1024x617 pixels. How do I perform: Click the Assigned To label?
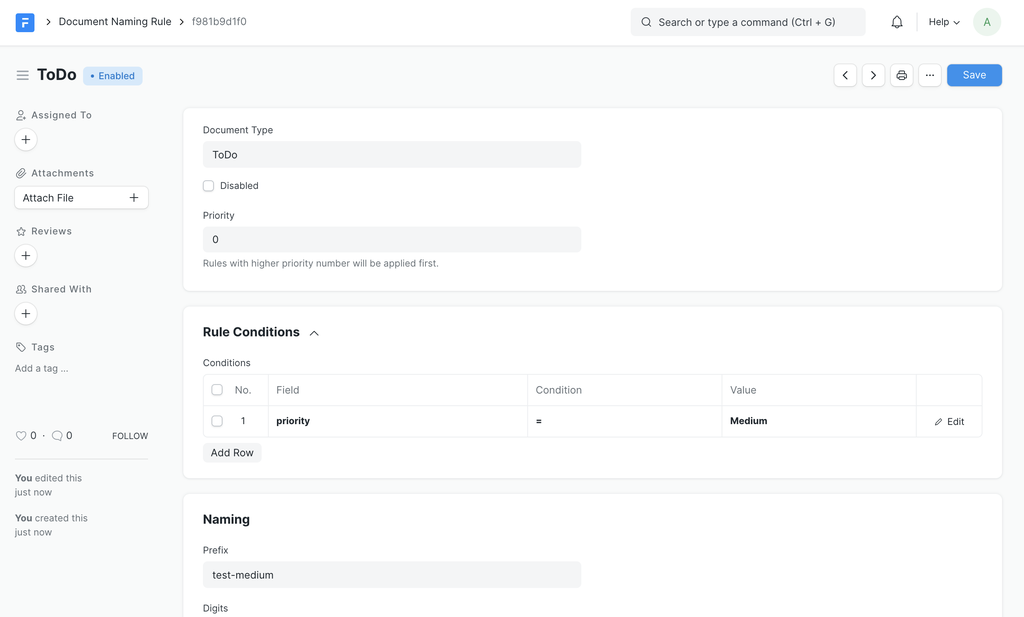[x=61, y=115]
